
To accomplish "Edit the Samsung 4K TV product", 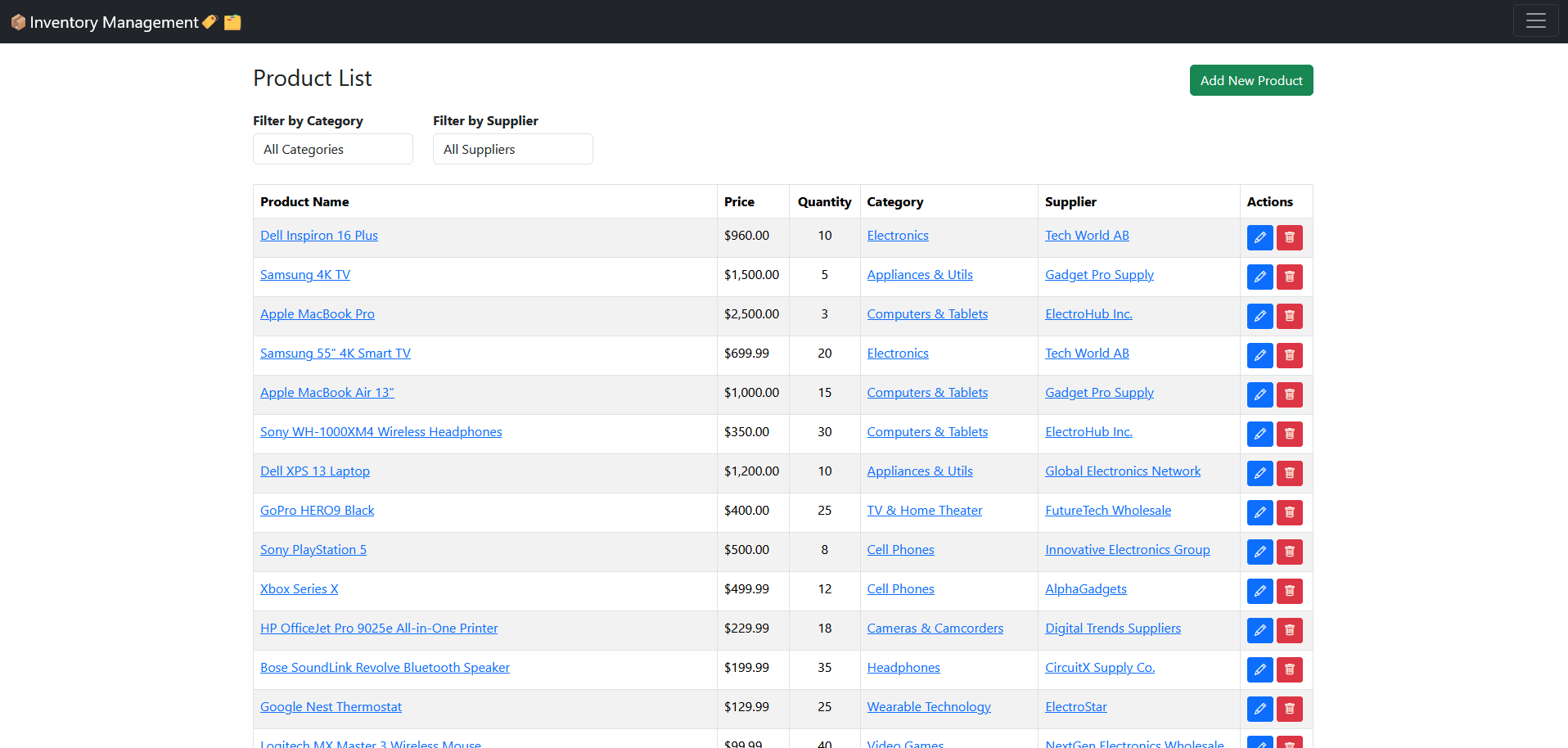I will (1259, 277).
